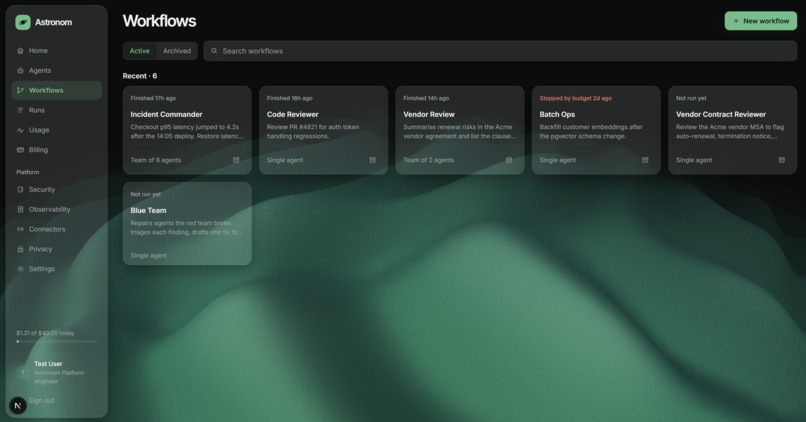Viewport: 806px width, 422px height.
Task: Open the Usage page
Action: pos(57,130)
